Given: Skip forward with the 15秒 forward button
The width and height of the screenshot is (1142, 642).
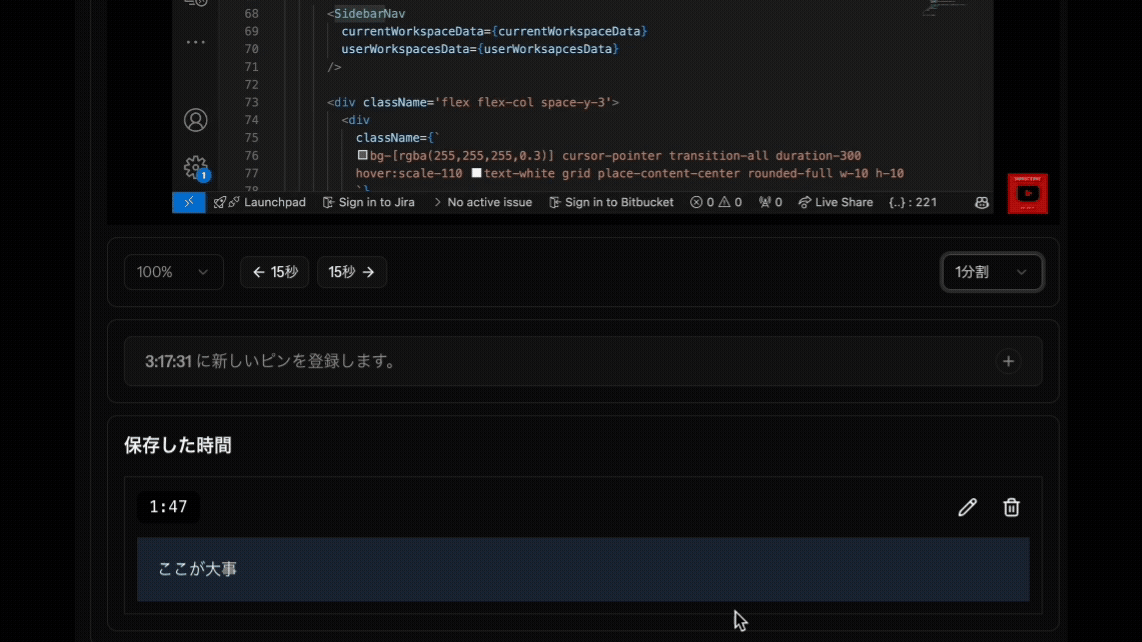Looking at the screenshot, I should 352,271.
